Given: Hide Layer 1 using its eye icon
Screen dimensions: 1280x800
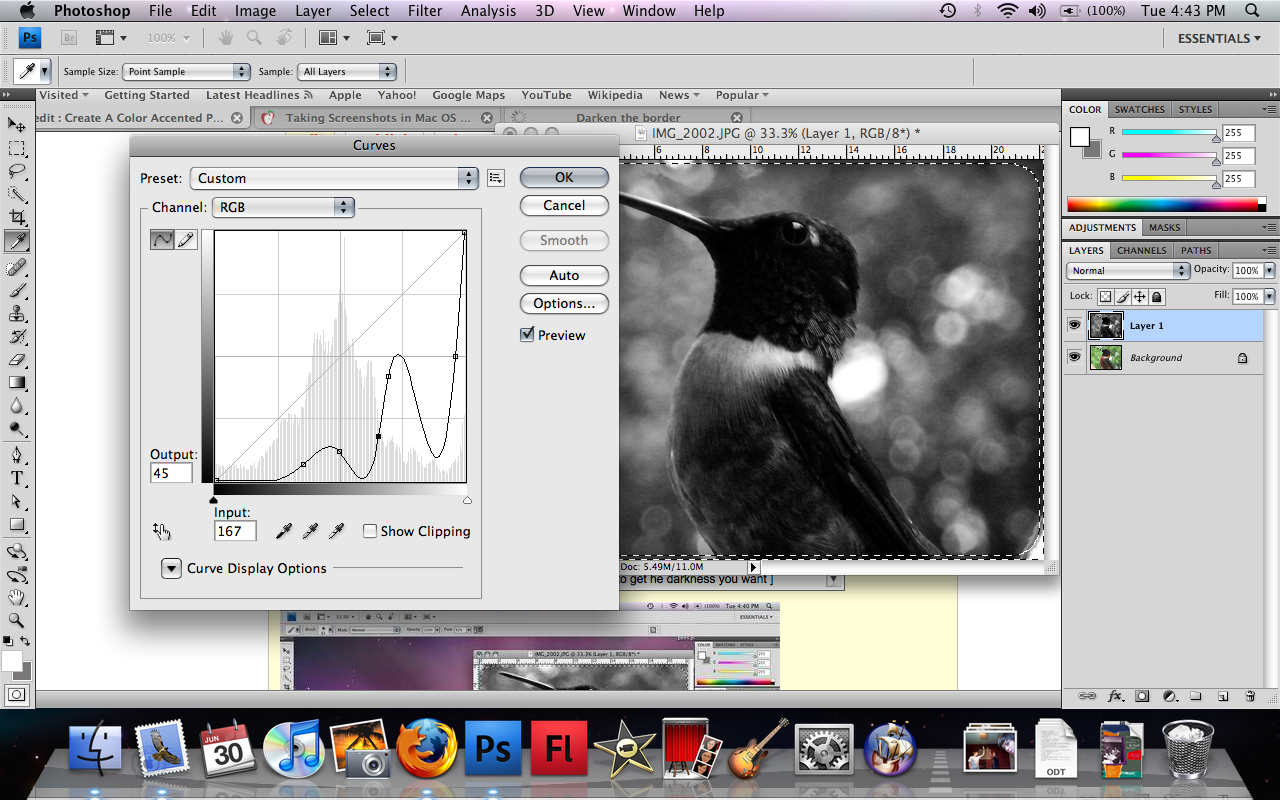Looking at the screenshot, I should point(1075,325).
